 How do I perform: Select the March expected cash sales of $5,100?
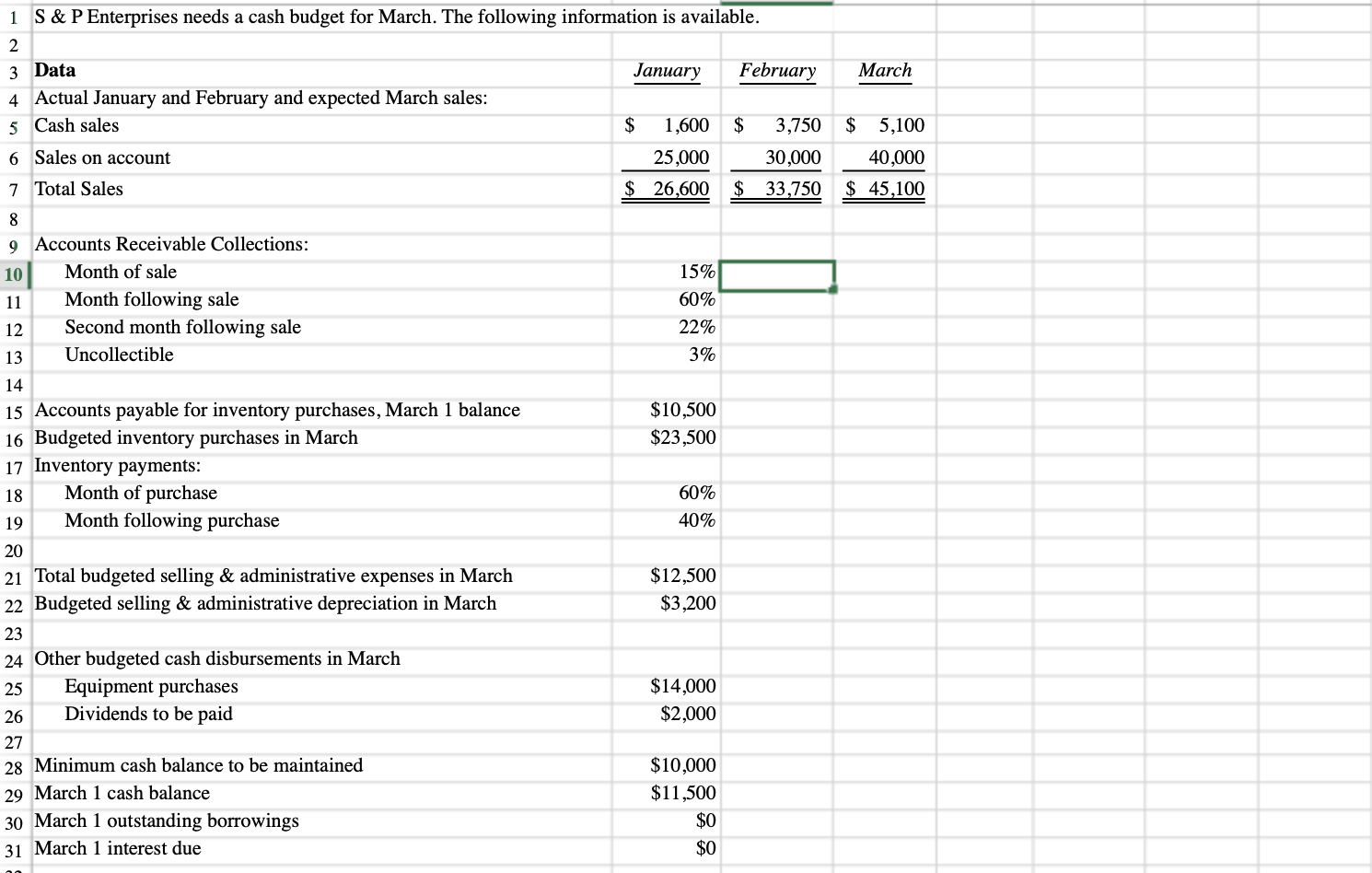pyautogui.click(x=884, y=125)
